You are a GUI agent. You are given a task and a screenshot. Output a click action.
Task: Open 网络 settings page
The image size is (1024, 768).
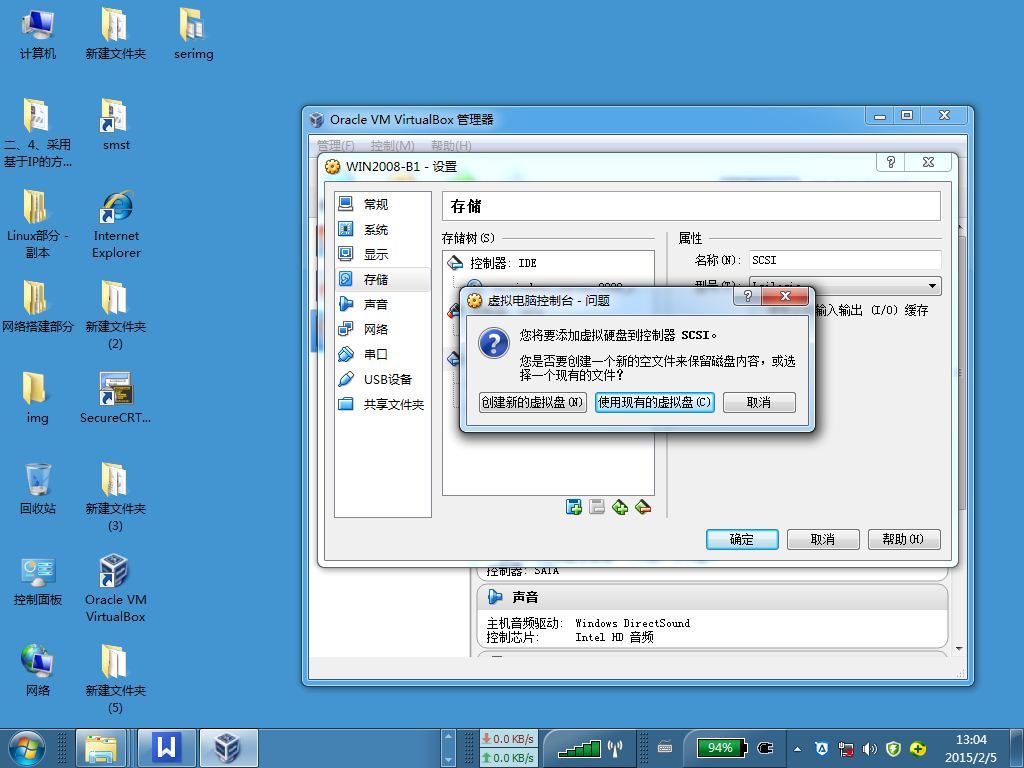(x=376, y=329)
